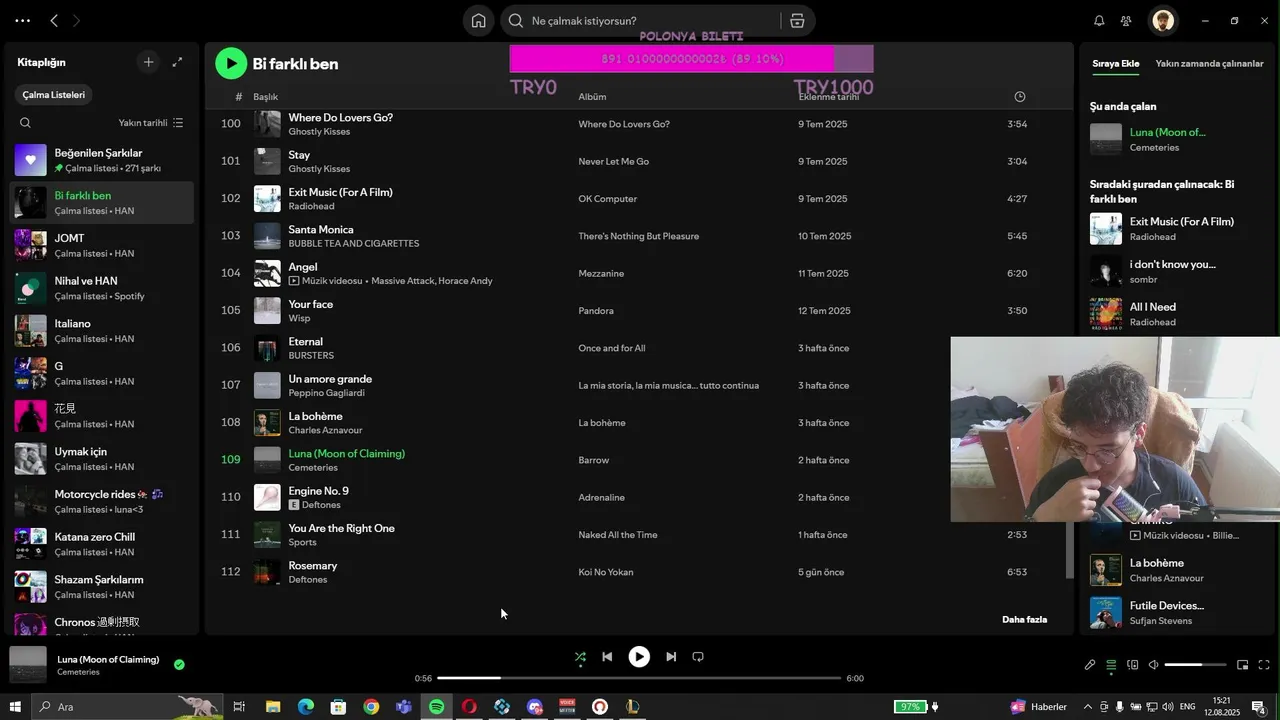Create a new playlist with plus icon
Screen dimensions: 1280x720
pos(148,62)
